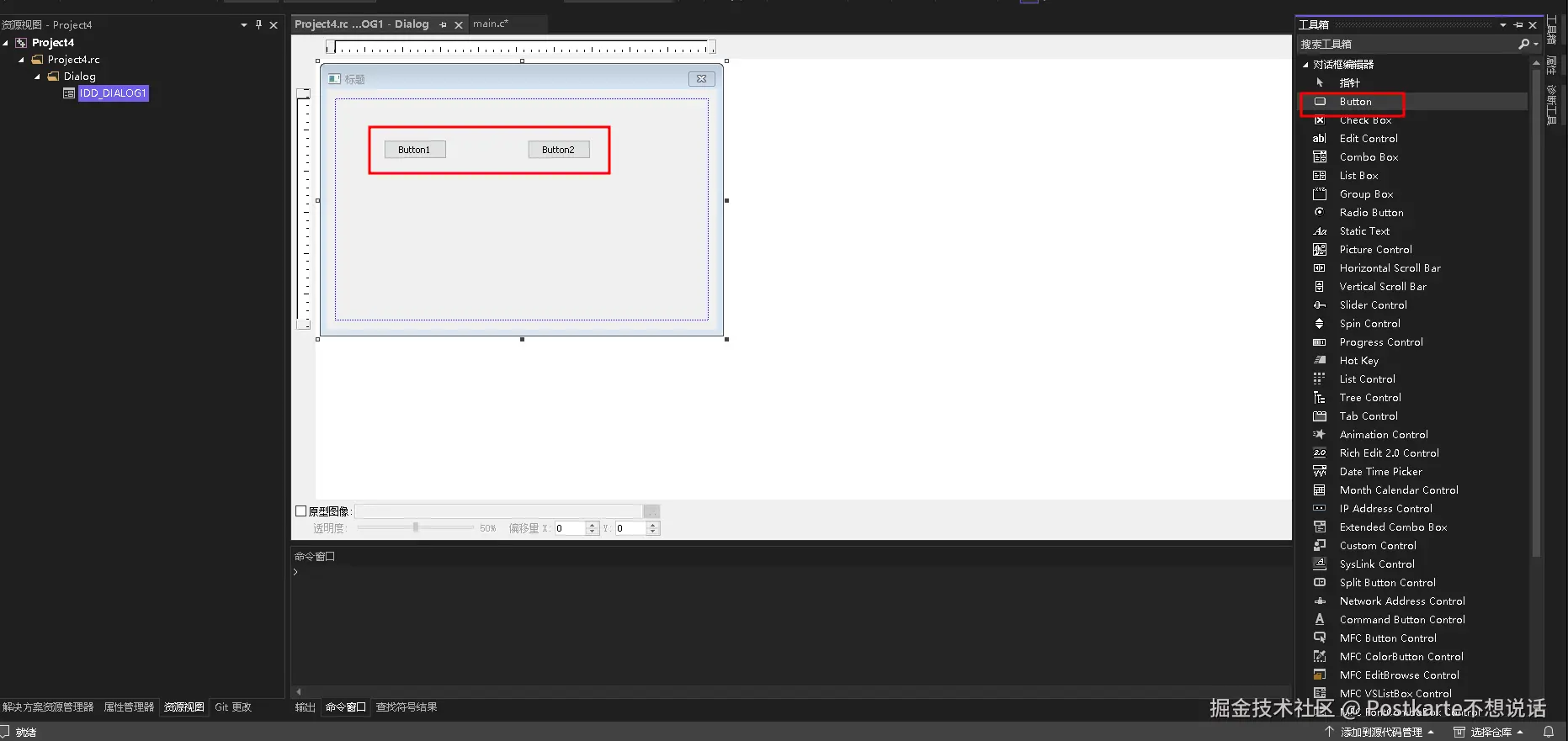Switch to the Git 更改 tab
This screenshot has width=1568, height=741.
(x=233, y=707)
